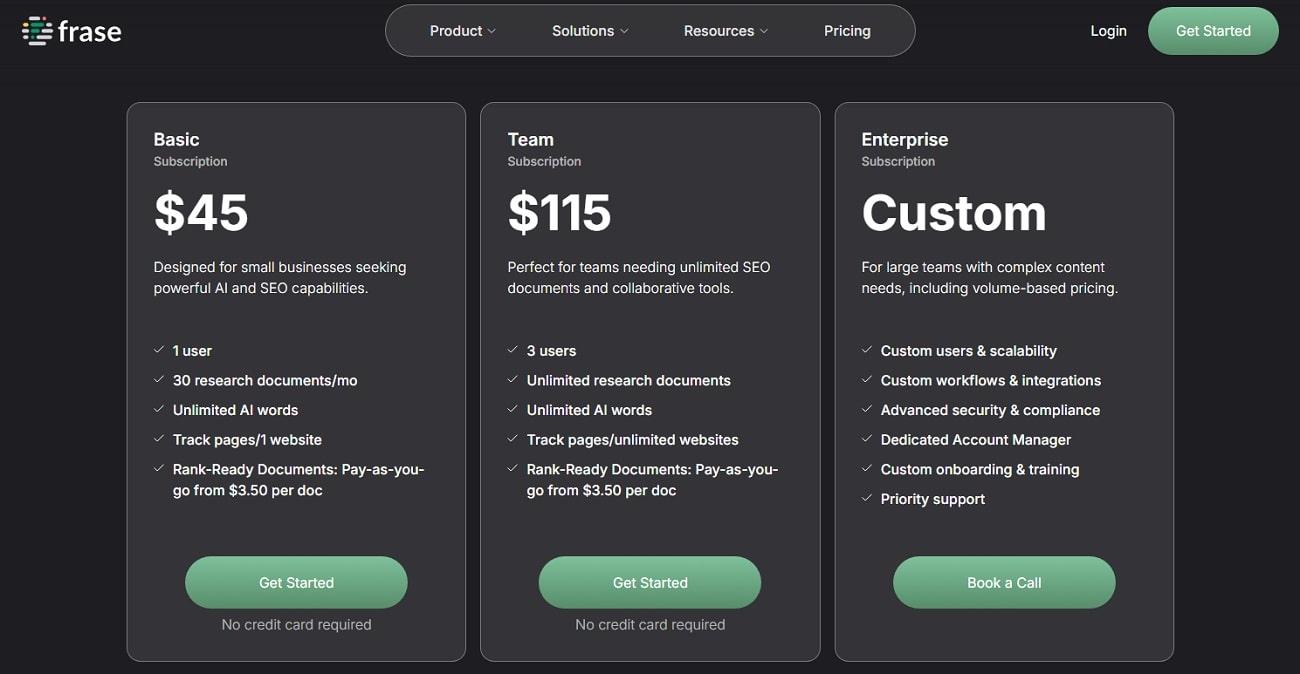This screenshot has height=674, width=1300.
Task: Click the checkmark beside "Custom users & scalability"
Action: click(867, 350)
